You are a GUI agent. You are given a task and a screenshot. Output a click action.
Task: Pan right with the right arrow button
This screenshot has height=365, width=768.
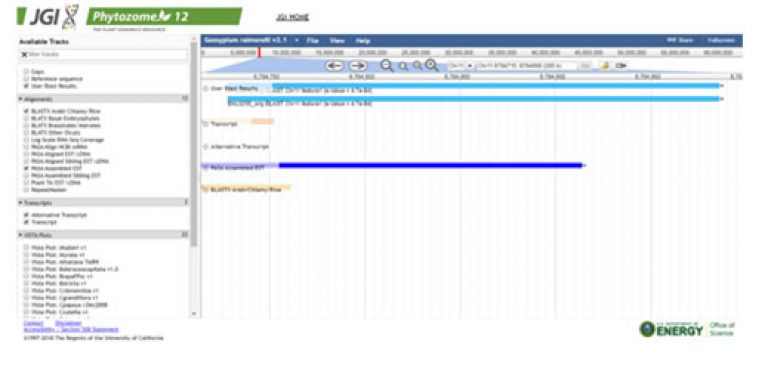coord(358,65)
